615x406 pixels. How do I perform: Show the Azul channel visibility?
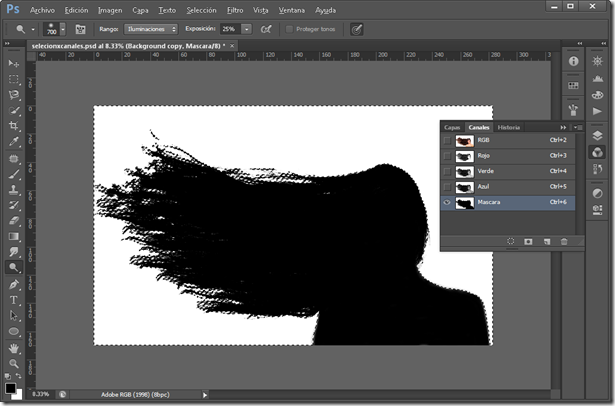tap(447, 187)
